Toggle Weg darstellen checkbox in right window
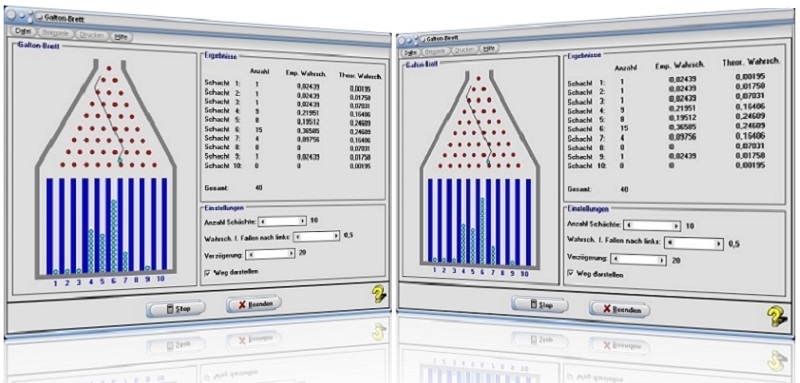The width and height of the screenshot is (800, 383). pyautogui.click(x=570, y=274)
